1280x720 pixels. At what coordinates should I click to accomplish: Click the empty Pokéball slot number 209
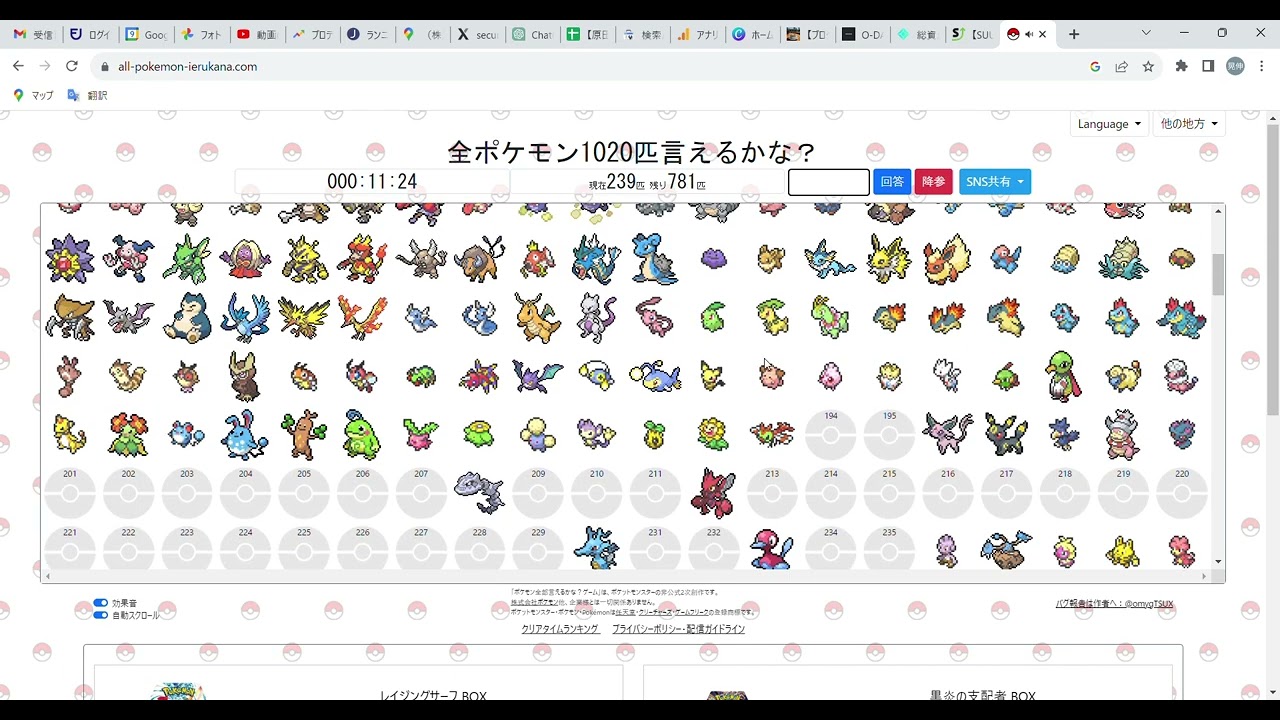click(x=538, y=492)
